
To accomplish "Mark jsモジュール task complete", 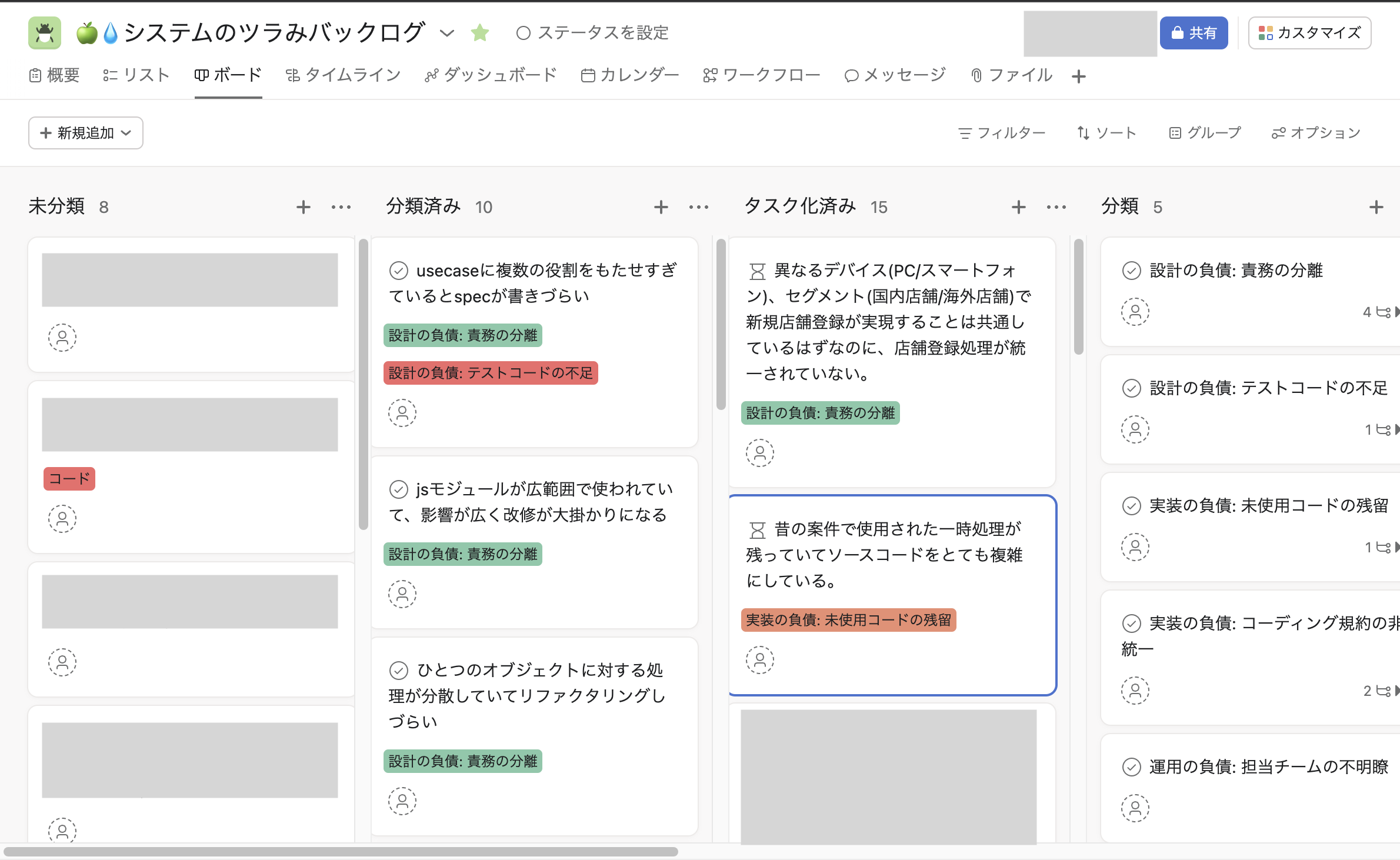I will [399, 489].
